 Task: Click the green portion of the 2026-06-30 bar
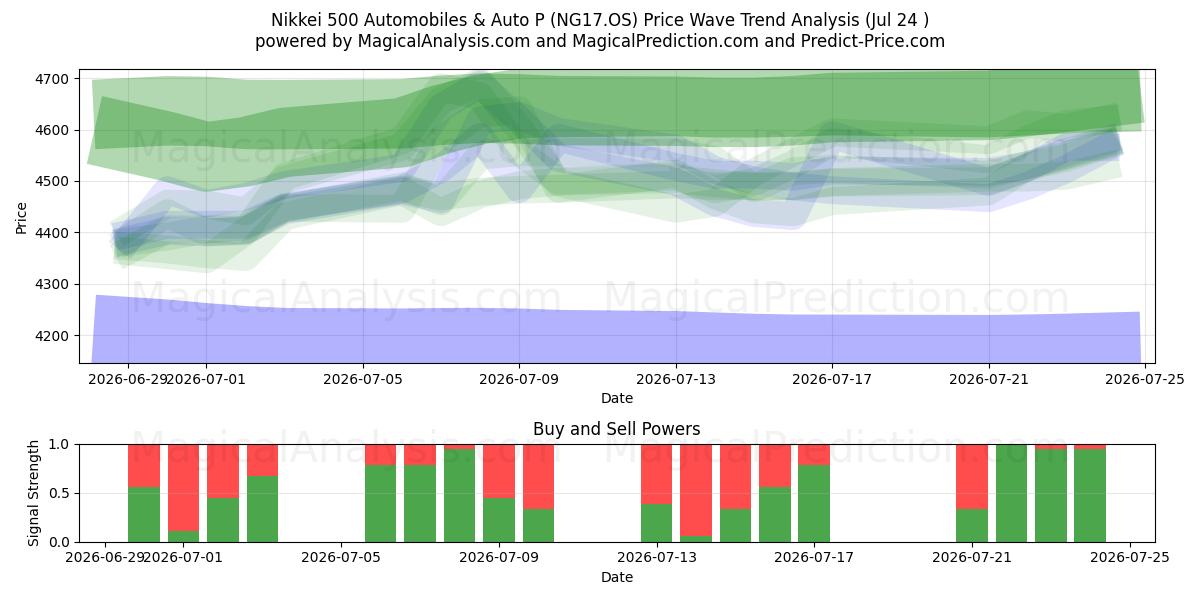(x=144, y=514)
